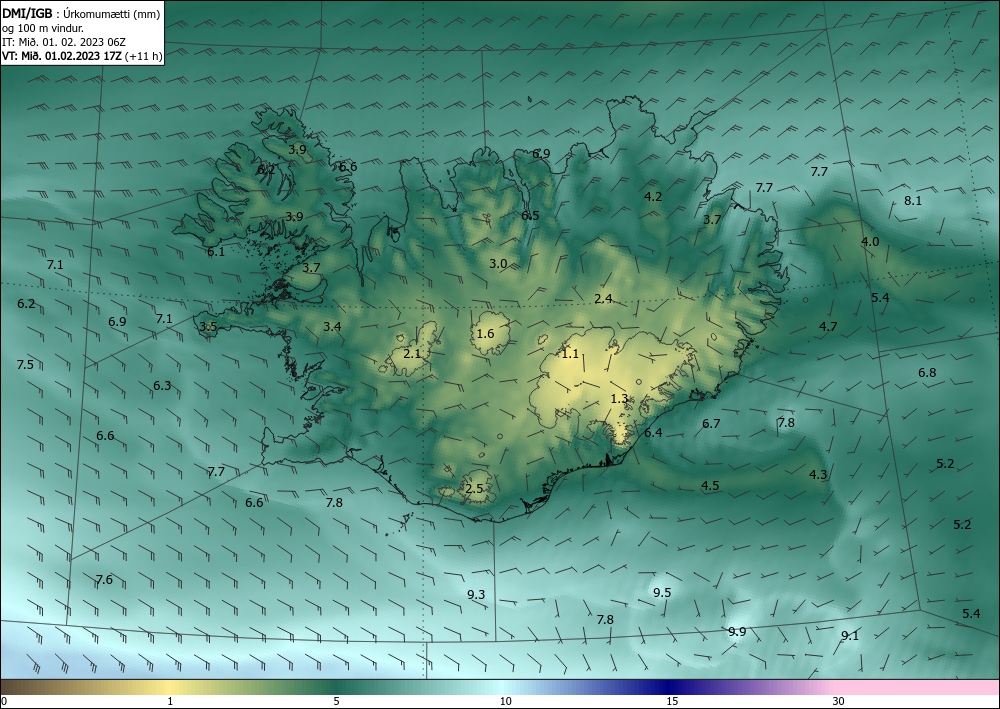Click the map value 9.9
Screen dimensions: 1000x709
[737, 632]
